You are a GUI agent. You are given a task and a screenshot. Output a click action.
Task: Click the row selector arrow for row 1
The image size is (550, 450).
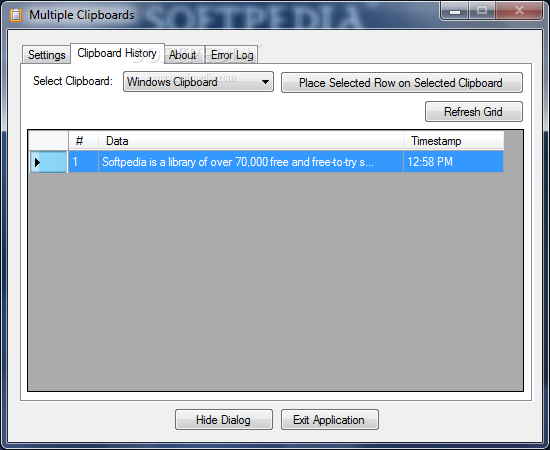tap(48, 162)
